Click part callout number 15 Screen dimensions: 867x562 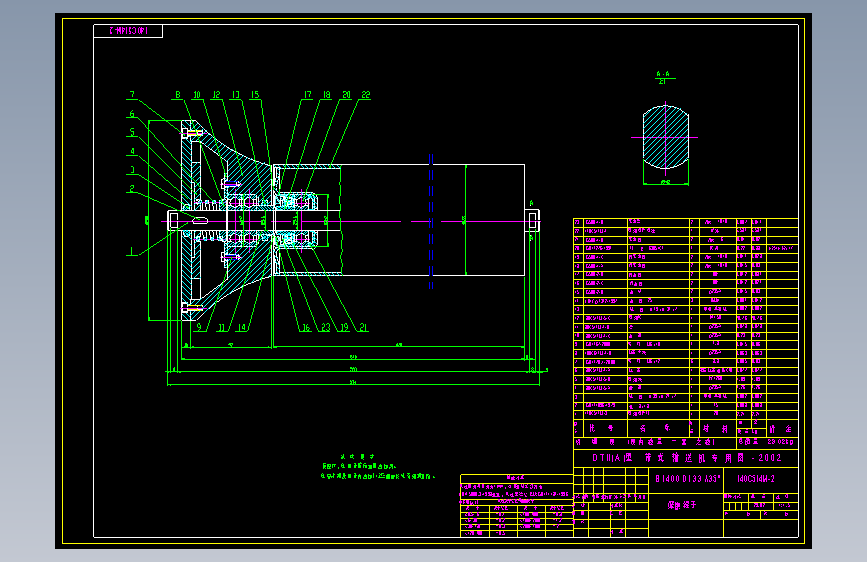(255, 95)
